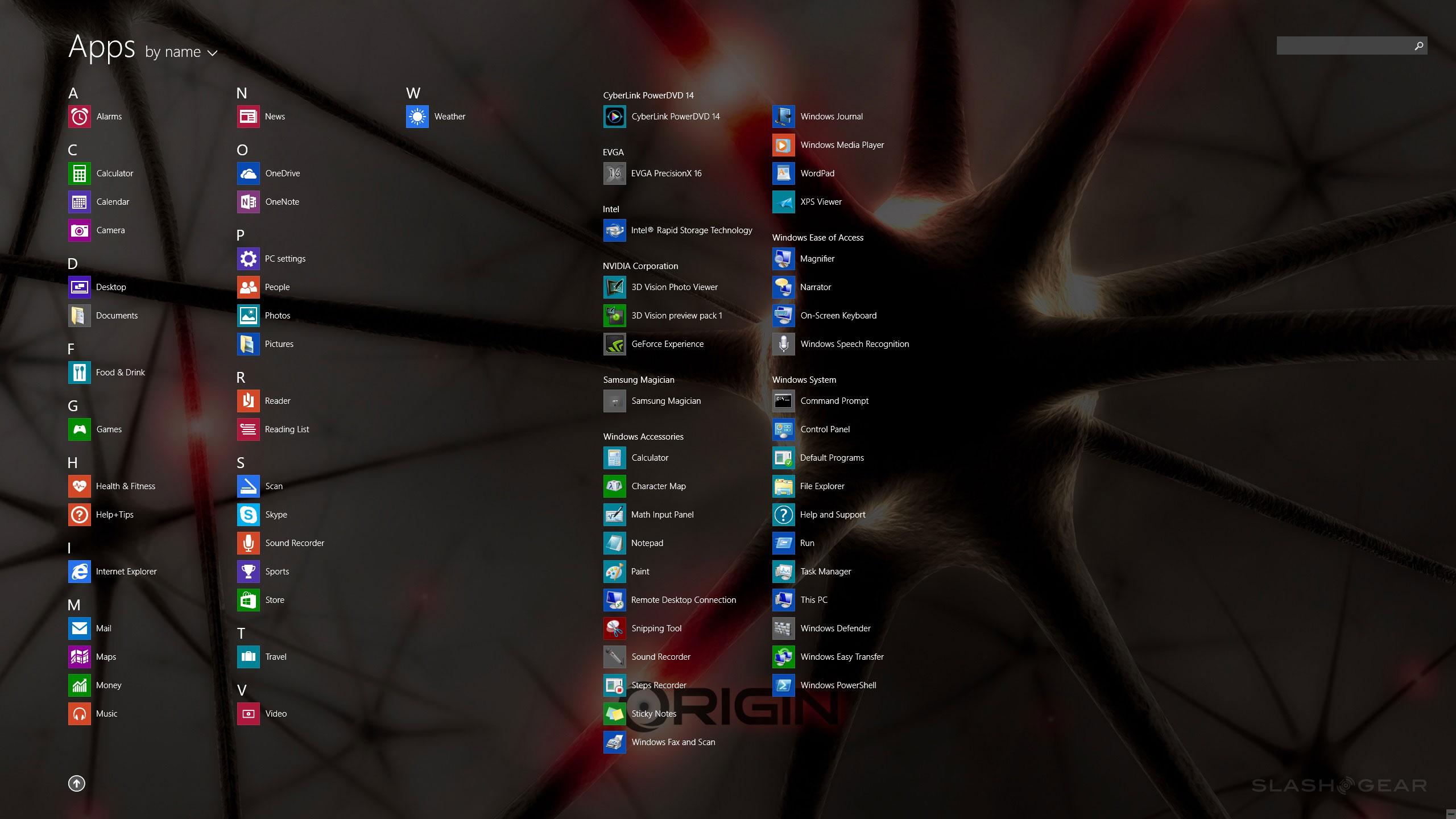The height and width of the screenshot is (819, 1456).
Task: Click the '3D Vision Photo Viewer' label
Action: pos(675,287)
